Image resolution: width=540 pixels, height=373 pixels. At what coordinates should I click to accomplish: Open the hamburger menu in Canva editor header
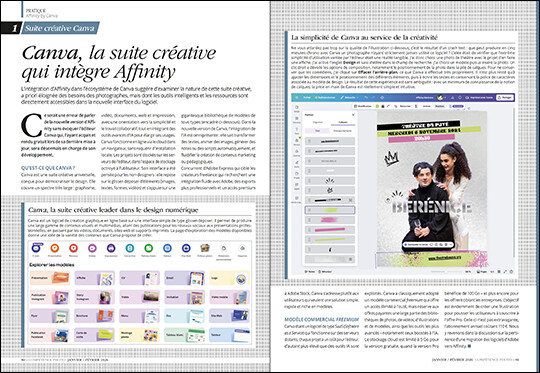coord(297,97)
